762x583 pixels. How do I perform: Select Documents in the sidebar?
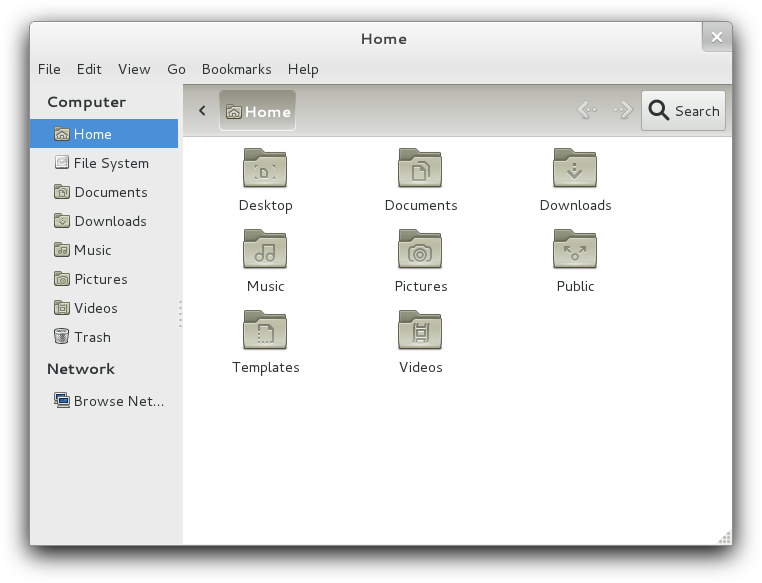(104, 192)
